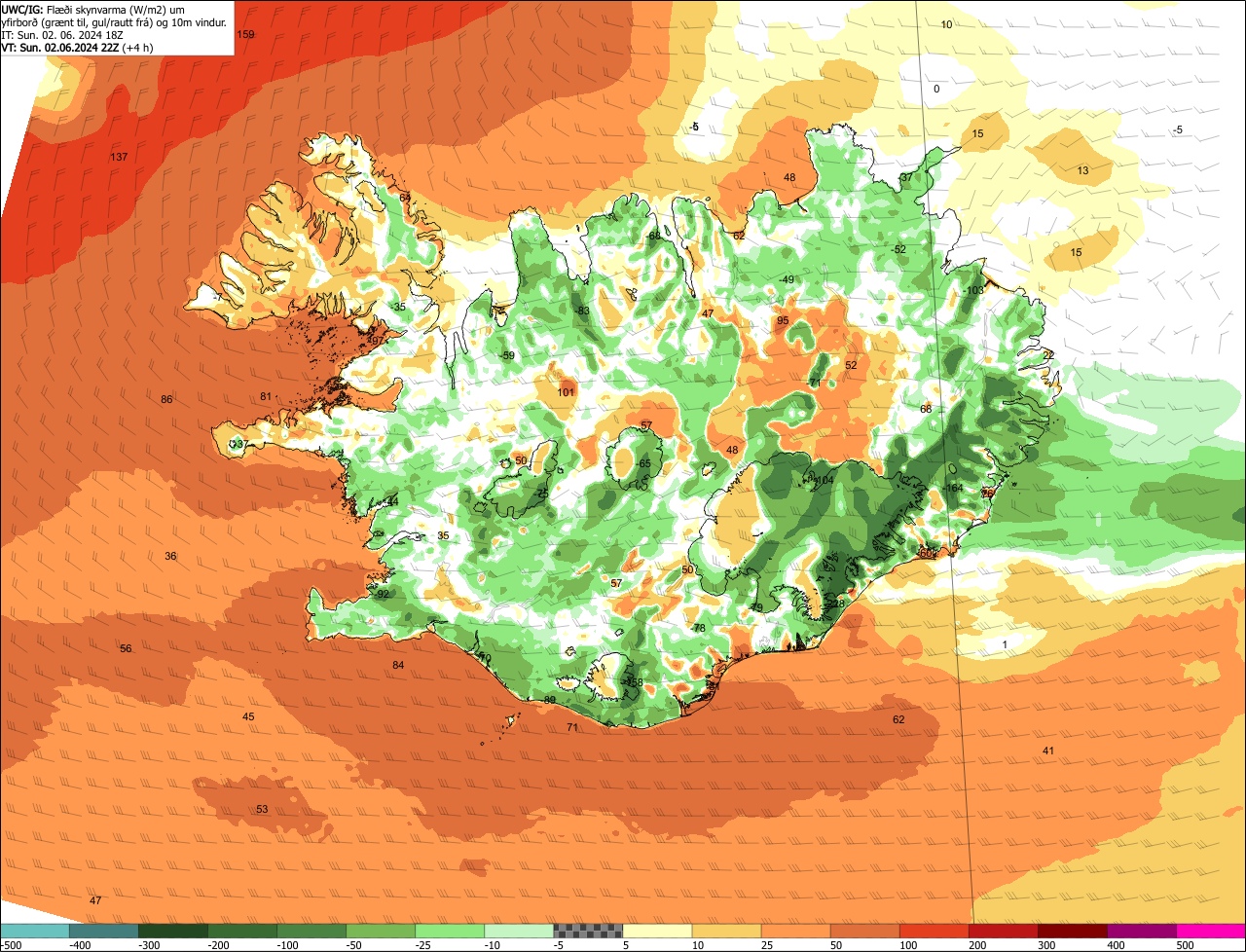Click the ocean value '86' west of Iceland
Image resolution: width=1246 pixels, height=952 pixels.
point(166,399)
